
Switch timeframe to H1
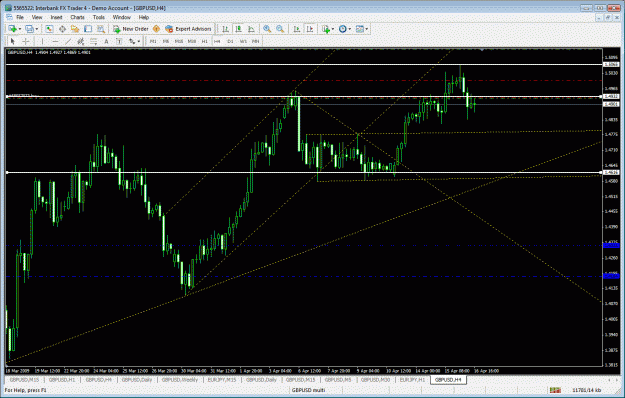(204, 41)
